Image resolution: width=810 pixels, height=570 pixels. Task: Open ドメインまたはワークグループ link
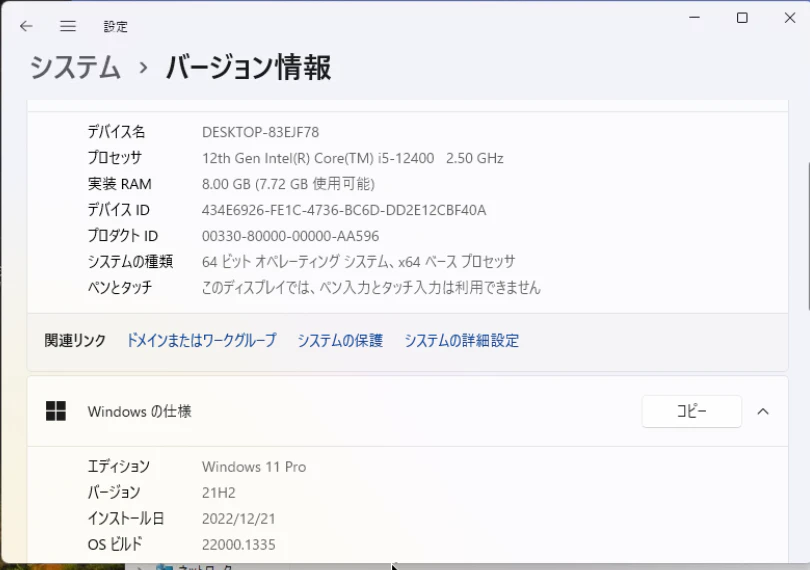[201, 340]
